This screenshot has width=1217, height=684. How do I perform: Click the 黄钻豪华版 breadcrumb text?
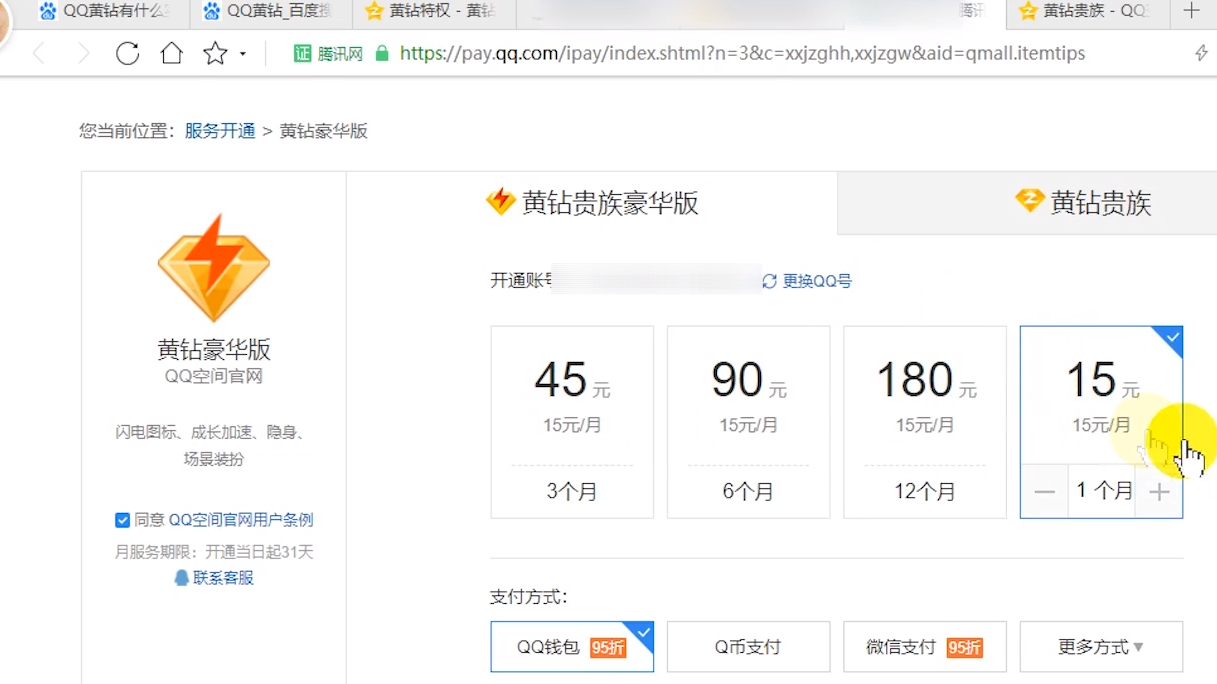coord(323,131)
